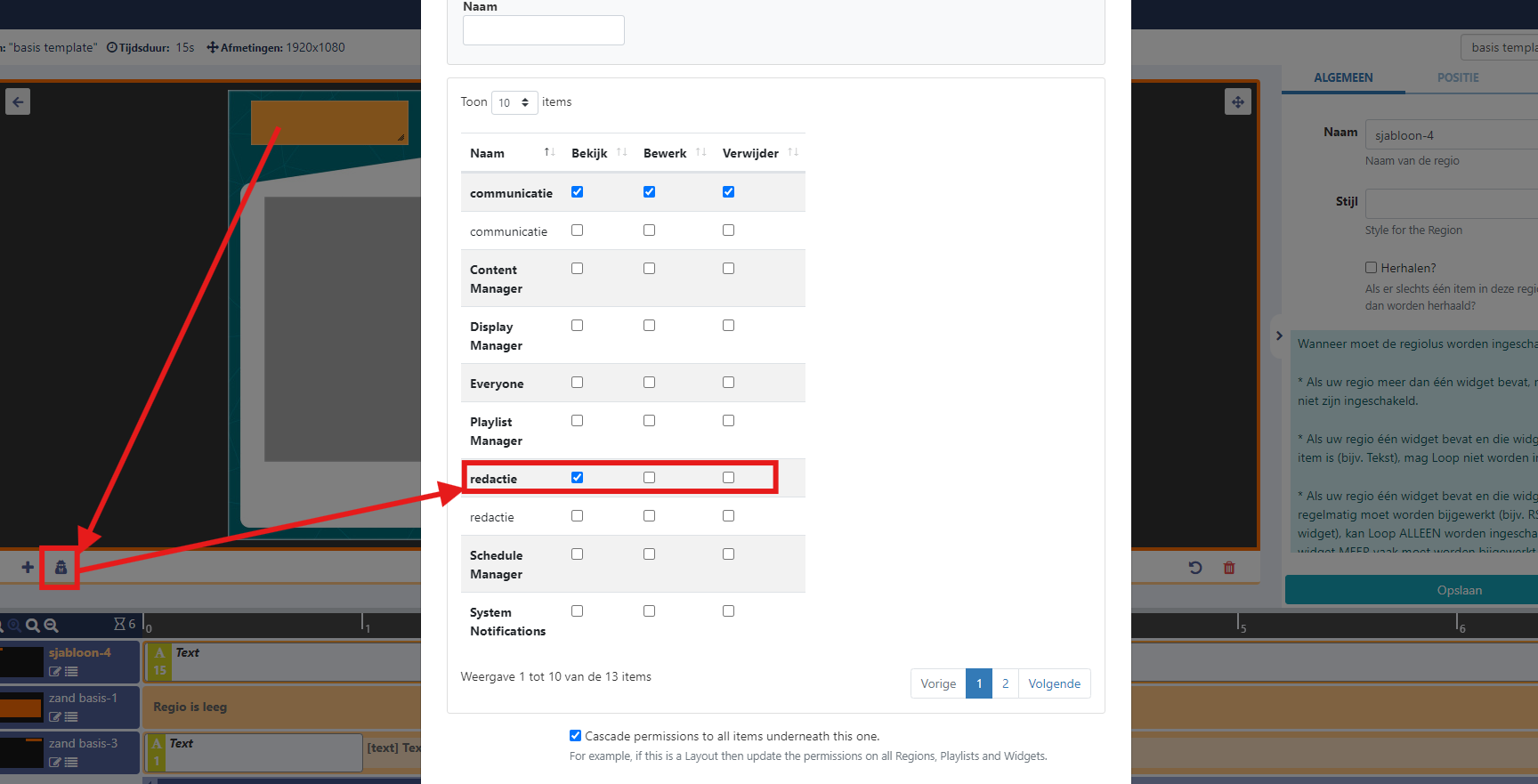
Task: Open the edit icon under sjabloon-4
Action: coord(55,672)
